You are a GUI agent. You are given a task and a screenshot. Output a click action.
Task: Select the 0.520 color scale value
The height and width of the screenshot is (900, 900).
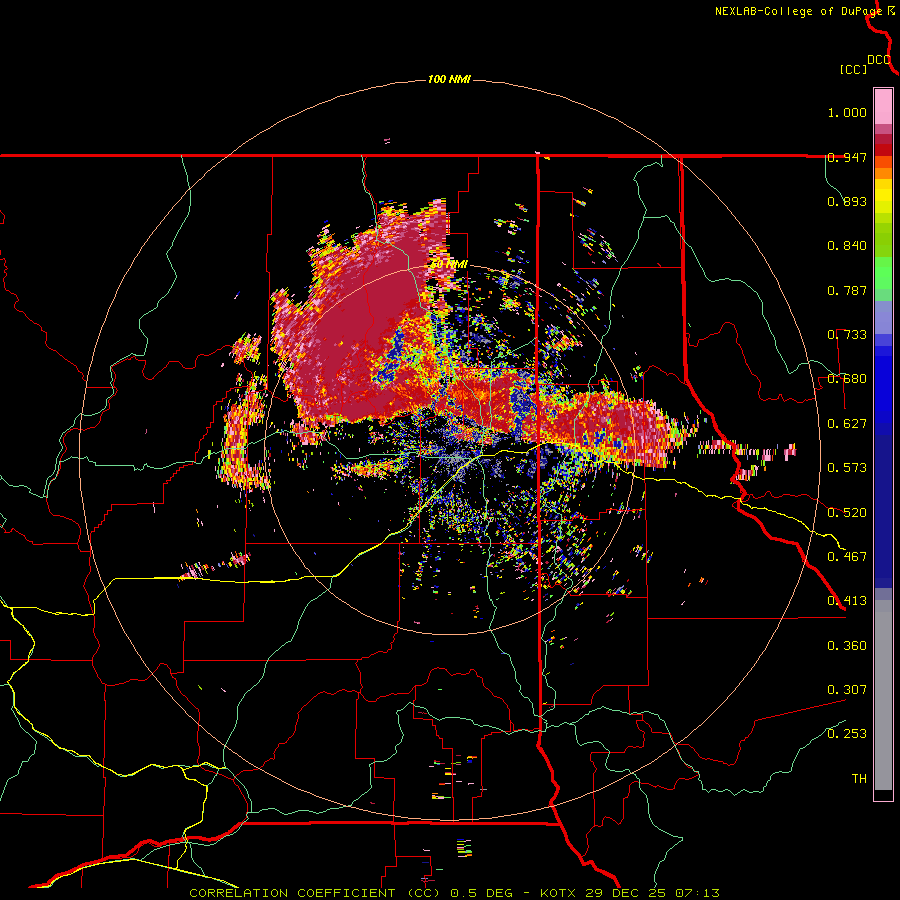(847, 513)
